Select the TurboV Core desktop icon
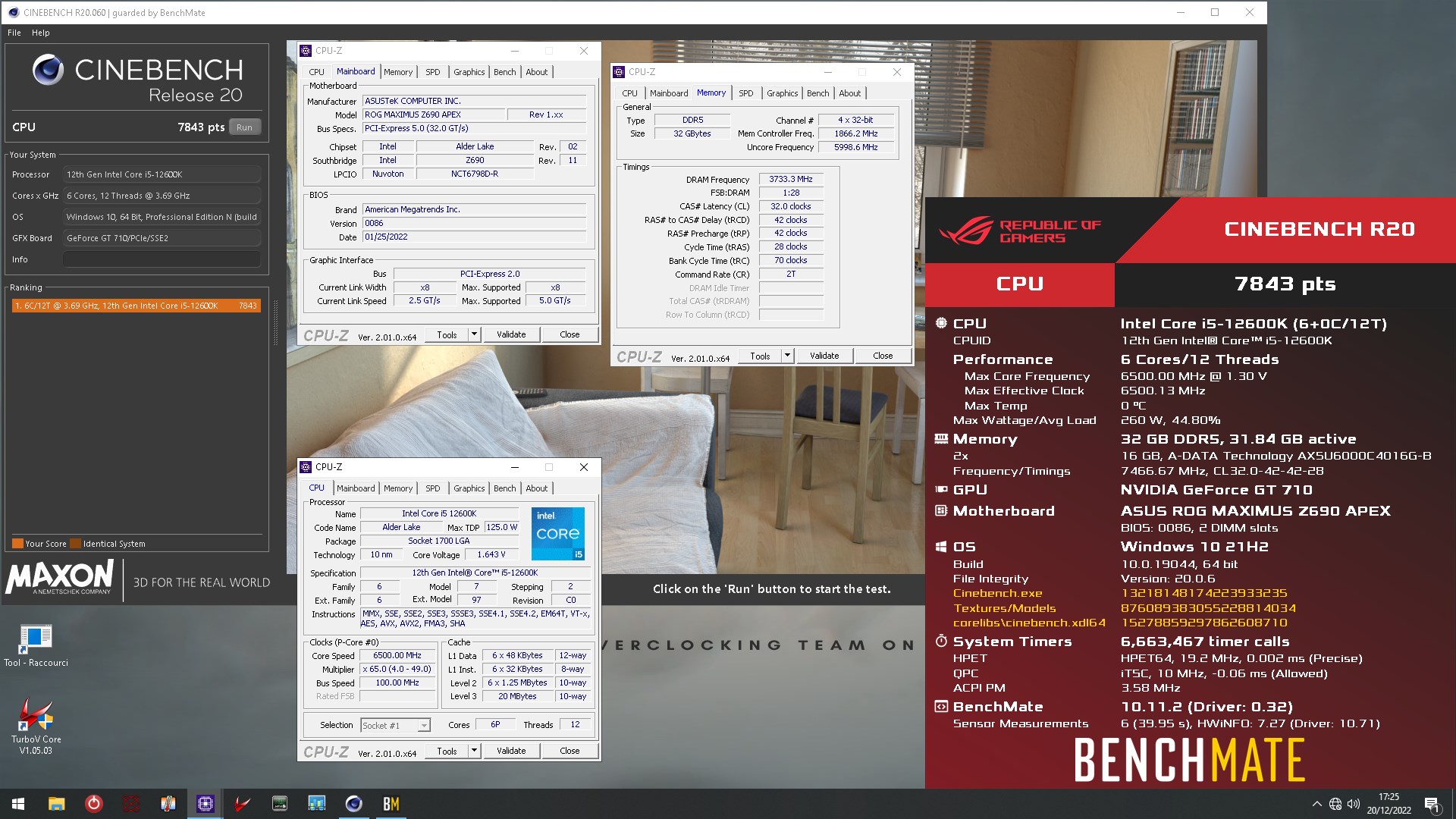The height and width of the screenshot is (819, 1456). [x=36, y=726]
